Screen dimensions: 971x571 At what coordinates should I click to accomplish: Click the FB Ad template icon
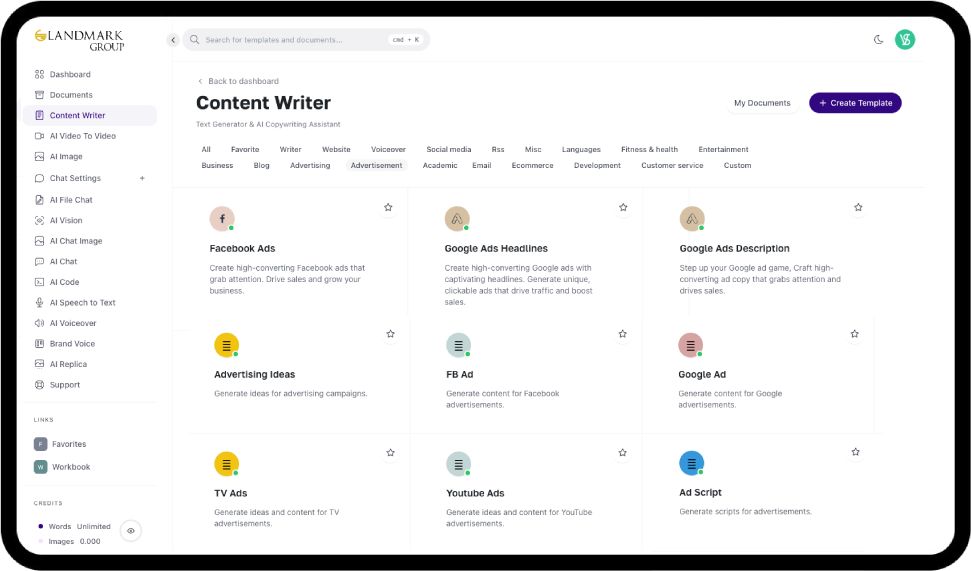[x=459, y=345]
